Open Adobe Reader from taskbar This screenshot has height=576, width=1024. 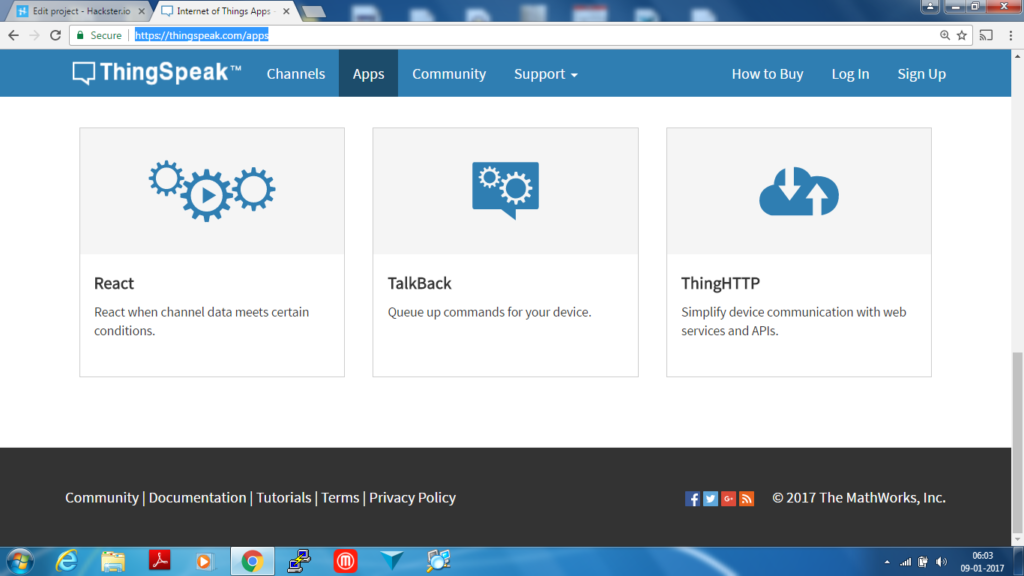[159, 560]
